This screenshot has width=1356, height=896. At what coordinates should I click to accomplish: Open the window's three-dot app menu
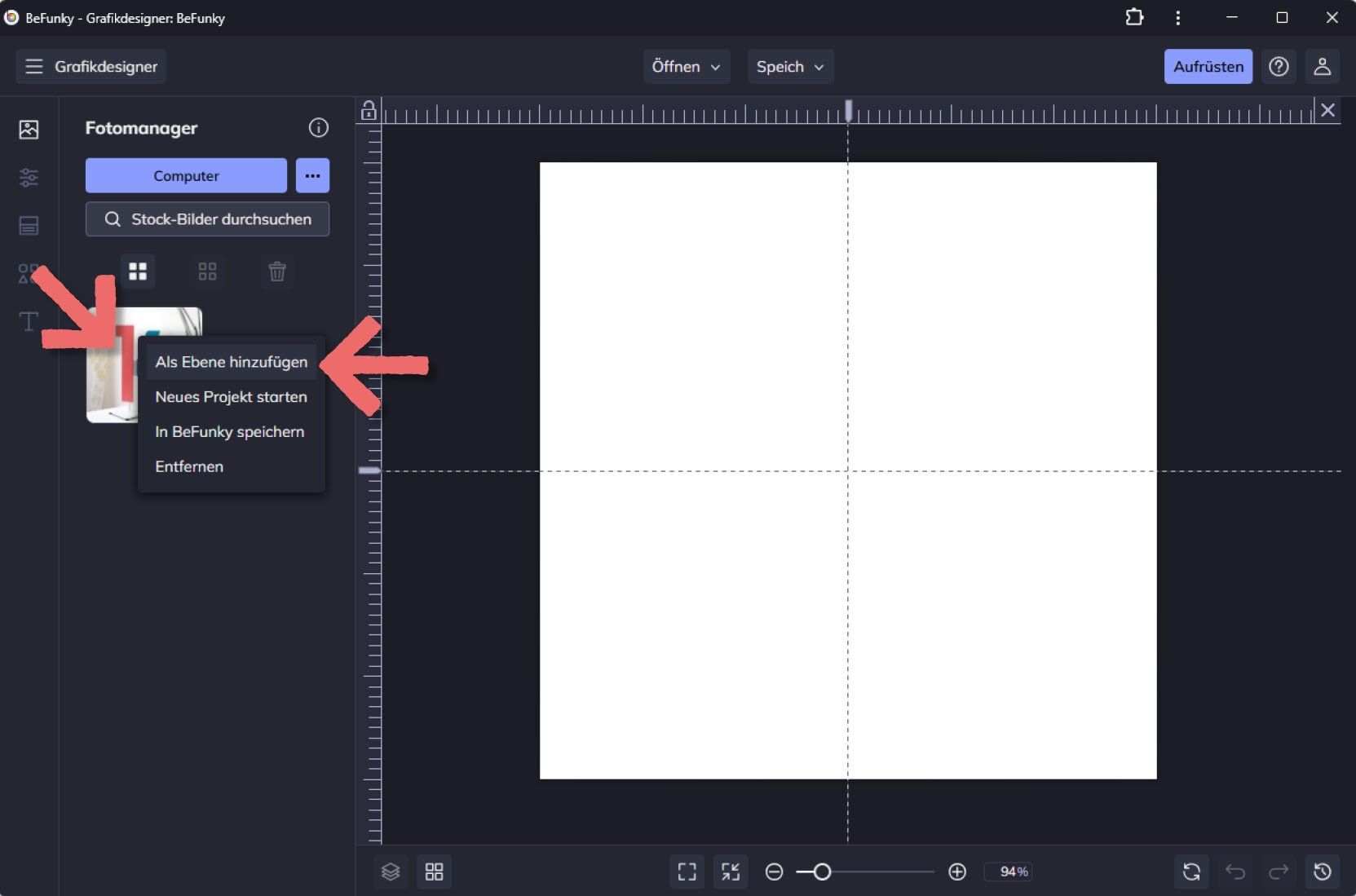coord(1177,17)
